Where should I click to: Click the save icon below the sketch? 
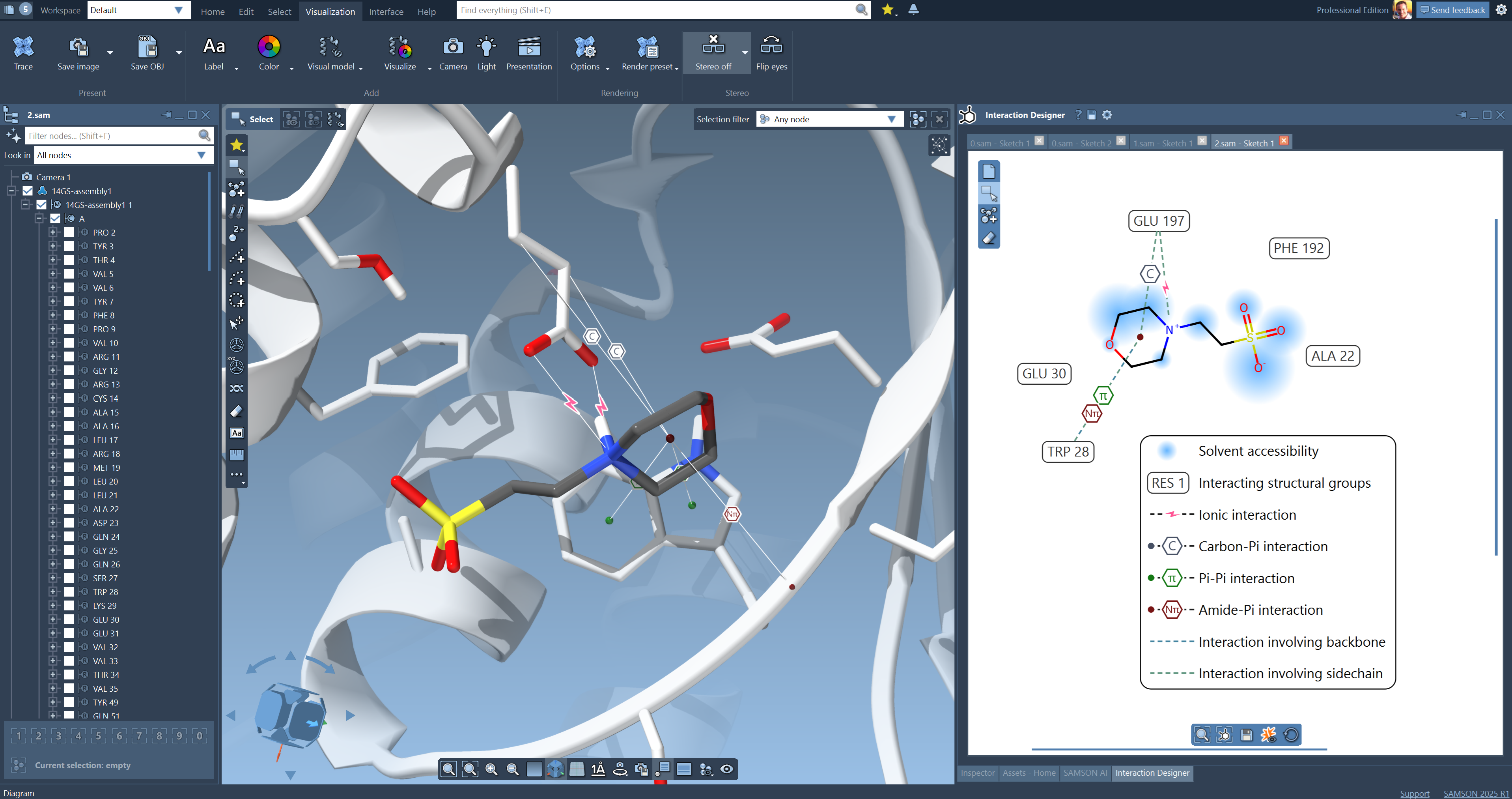pyautogui.click(x=1246, y=735)
